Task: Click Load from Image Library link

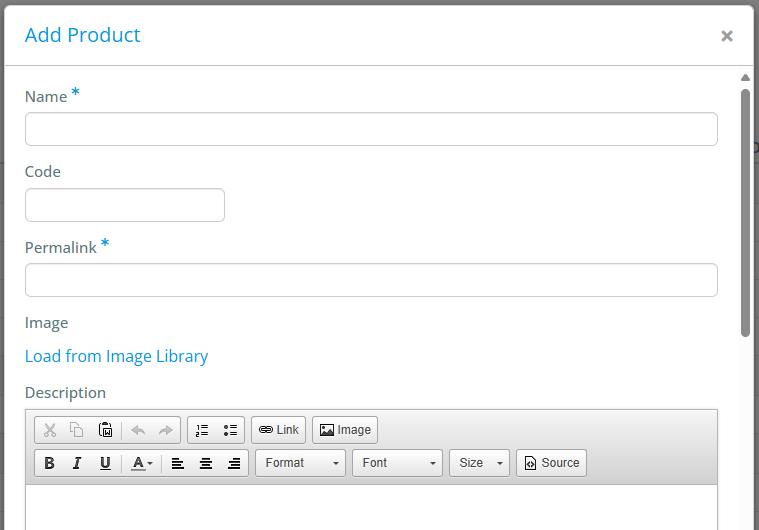Action: (x=116, y=356)
